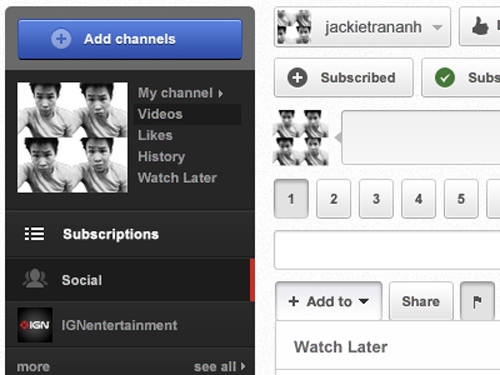
Task: Click the Social people icon
Action: pyautogui.click(x=35, y=278)
